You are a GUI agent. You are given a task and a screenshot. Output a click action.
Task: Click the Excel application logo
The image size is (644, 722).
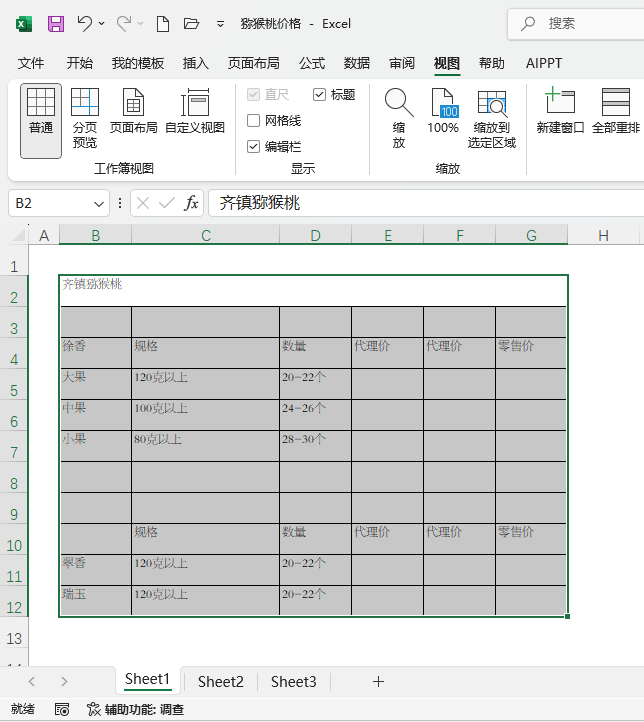point(23,23)
